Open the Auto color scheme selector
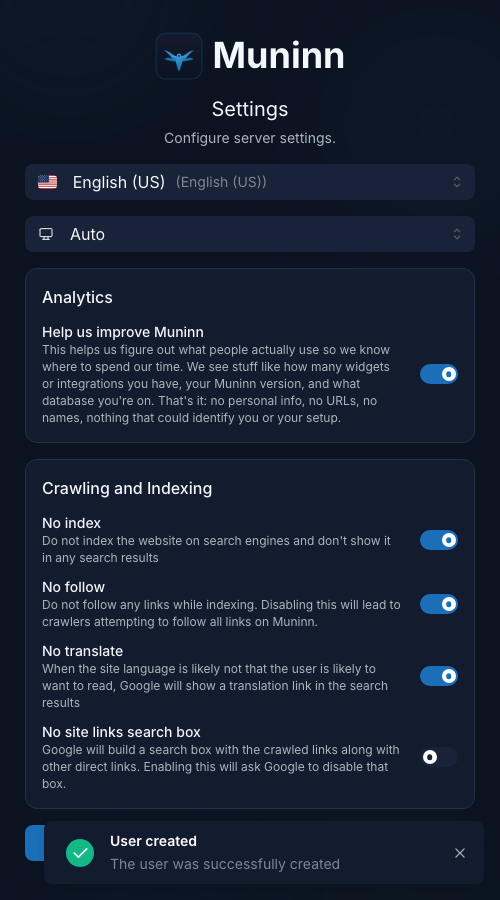The height and width of the screenshot is (900, 500). coord(250,234)
